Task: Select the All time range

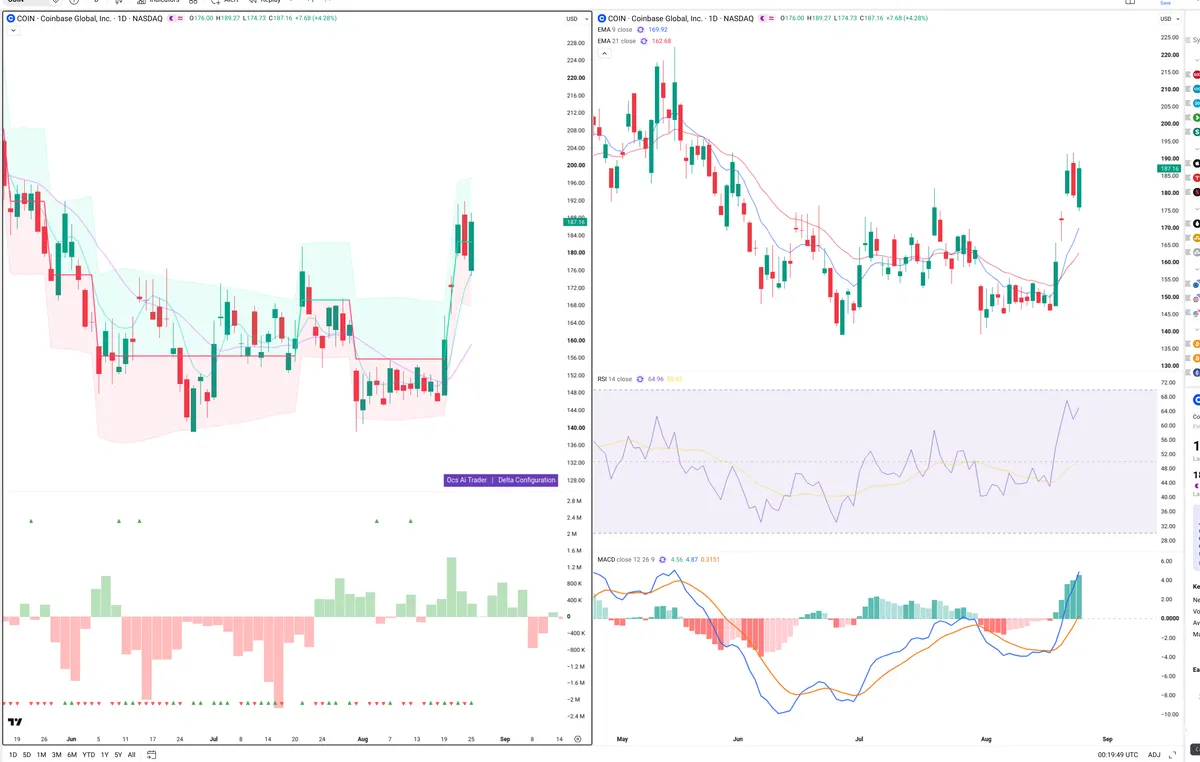Action: (x=132, y=754)
